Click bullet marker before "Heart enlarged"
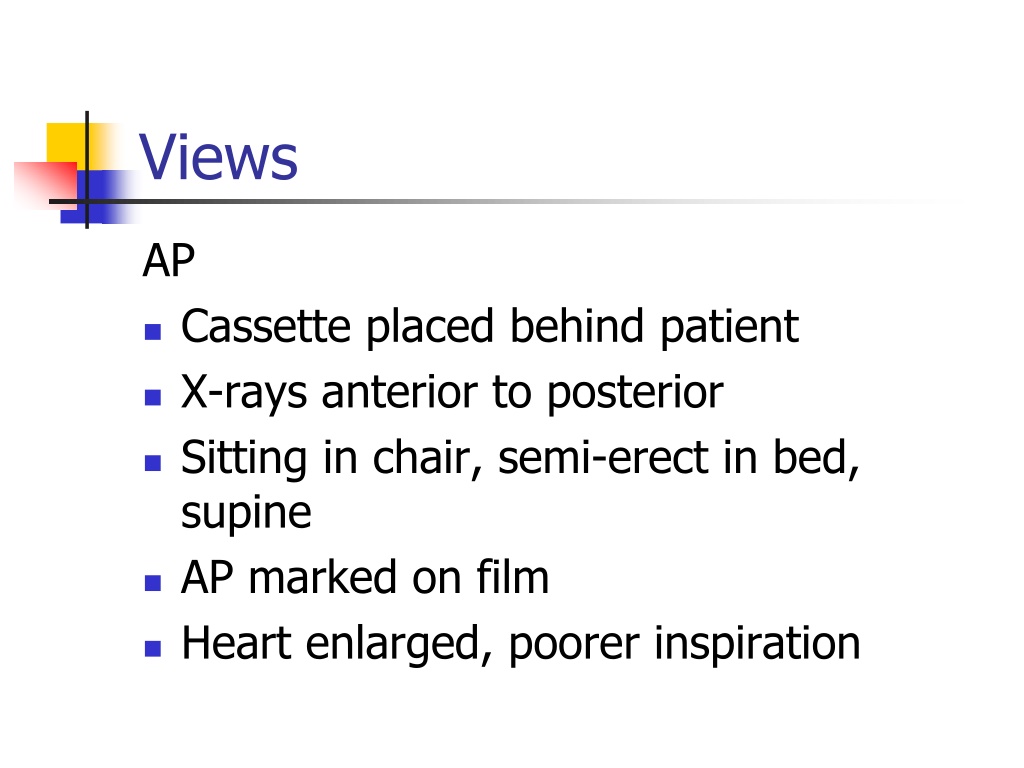Screen dimensions: 1024x768 click(x=153, y=648)
